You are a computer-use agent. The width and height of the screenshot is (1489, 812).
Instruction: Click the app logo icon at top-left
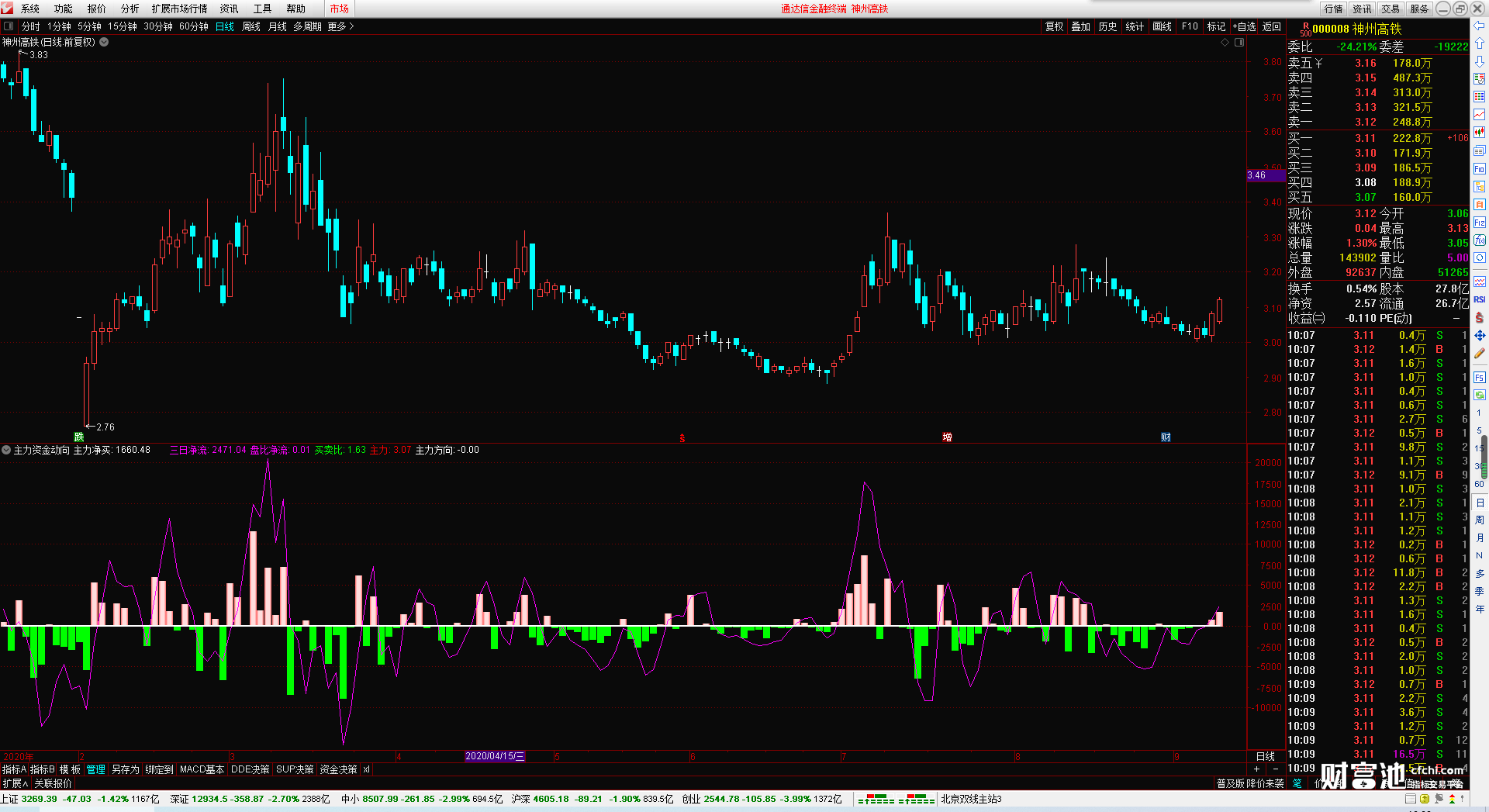tap(8, 9)
